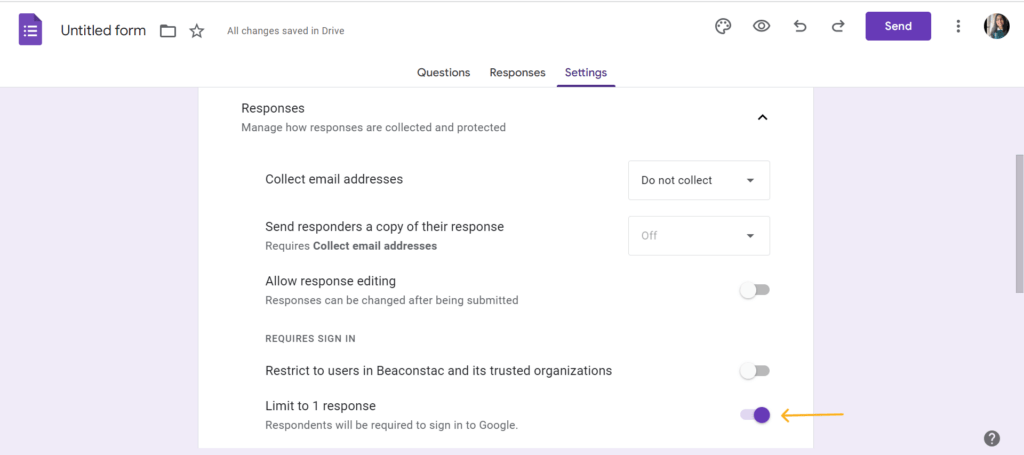
Task: Select the Settings tab
Action: (x=586, y=72)
